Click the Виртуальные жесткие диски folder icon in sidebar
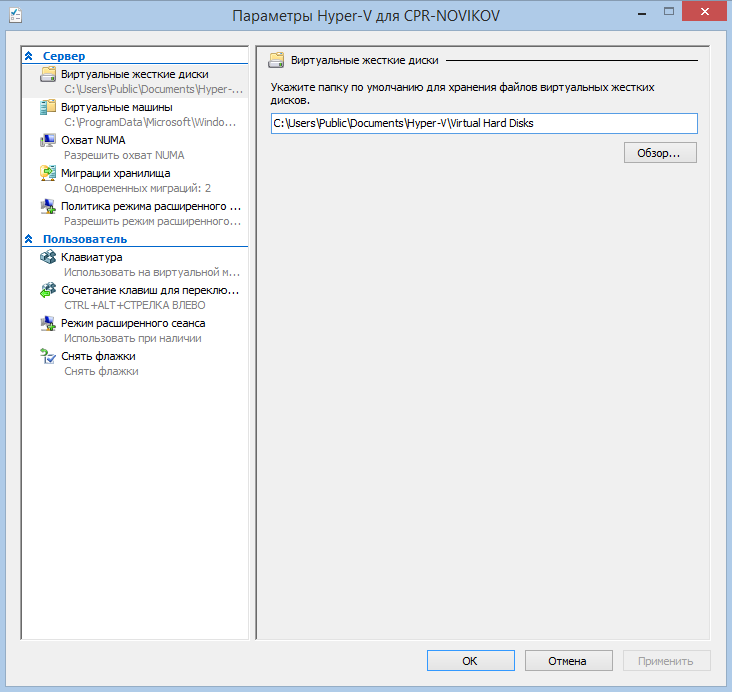This screenshot has height=692, width=732. pyautogui.click(x=48, y=75)
